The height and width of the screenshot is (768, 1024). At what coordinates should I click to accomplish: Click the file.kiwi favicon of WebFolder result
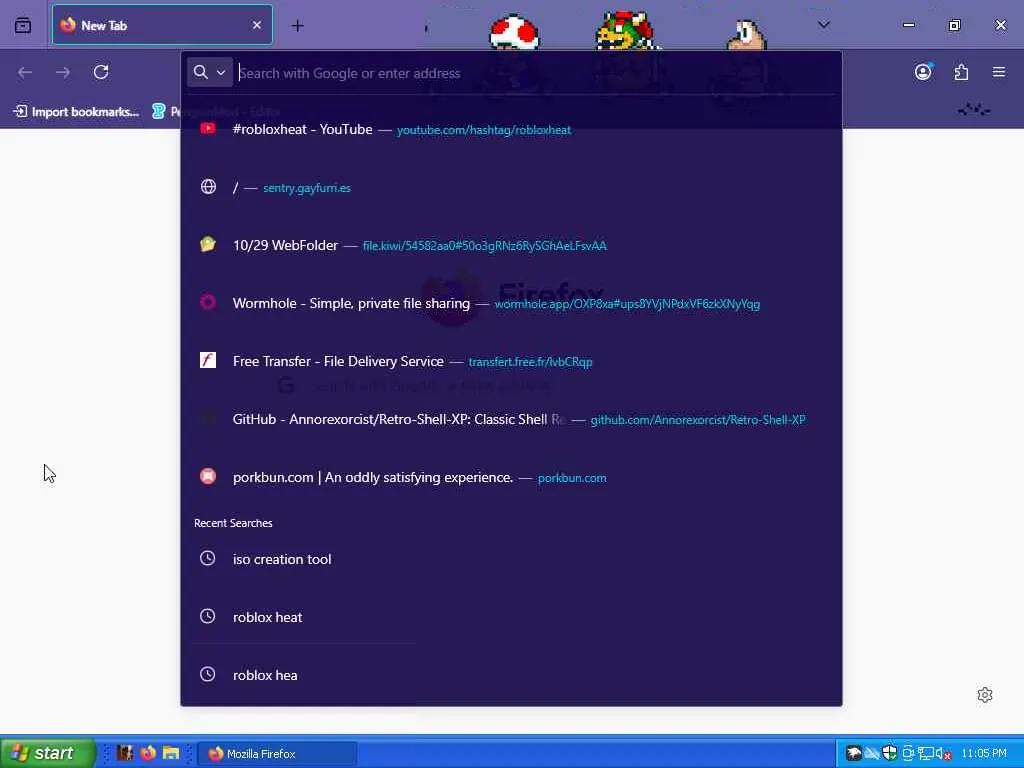click(208, 245)
